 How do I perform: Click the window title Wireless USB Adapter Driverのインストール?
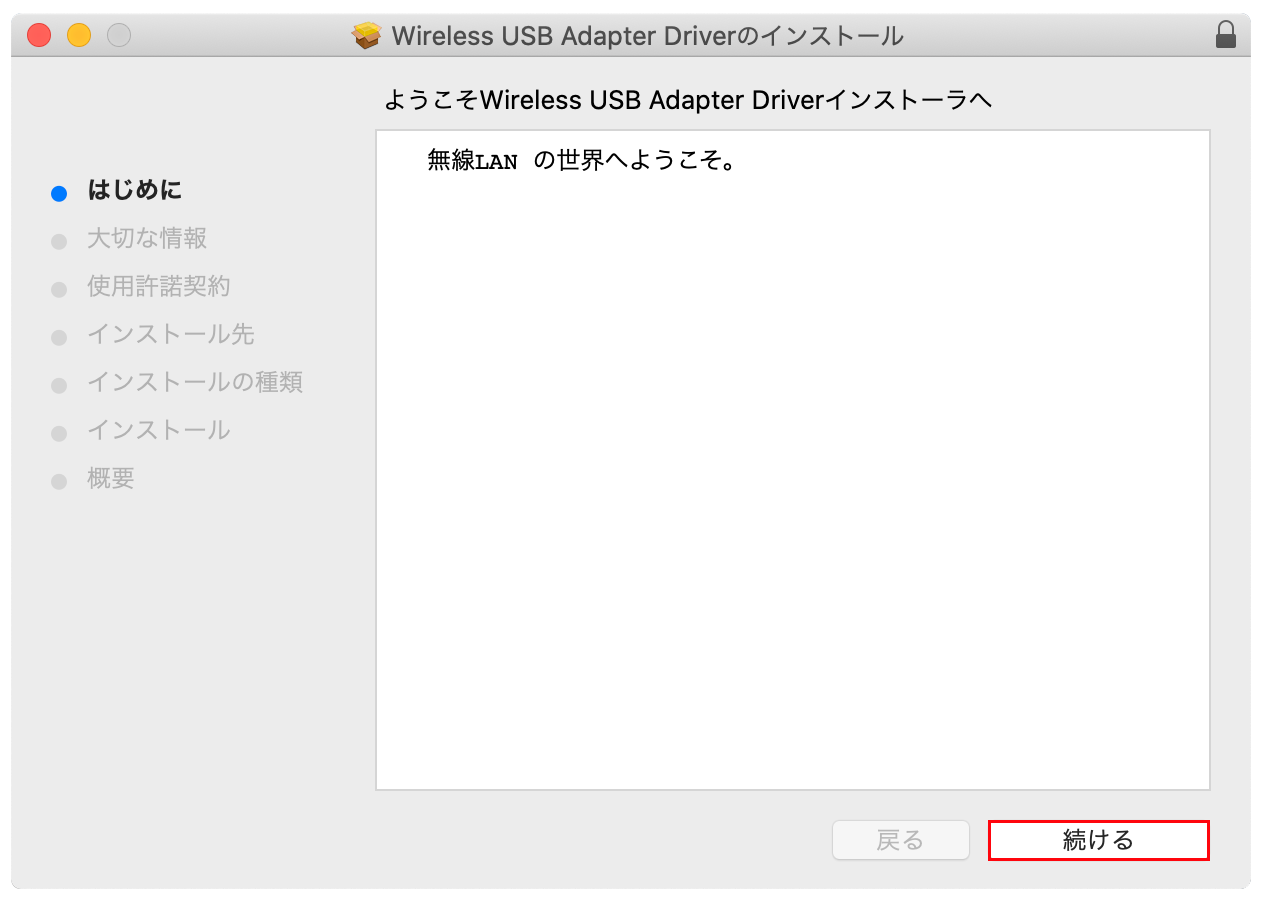point(648,36)
